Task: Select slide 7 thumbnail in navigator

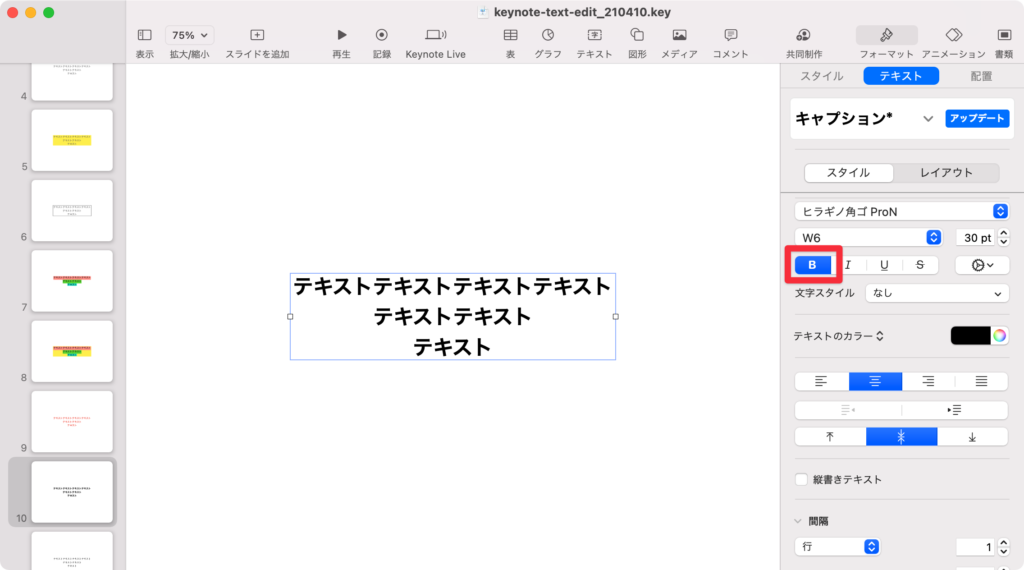Action: point(72,281)
